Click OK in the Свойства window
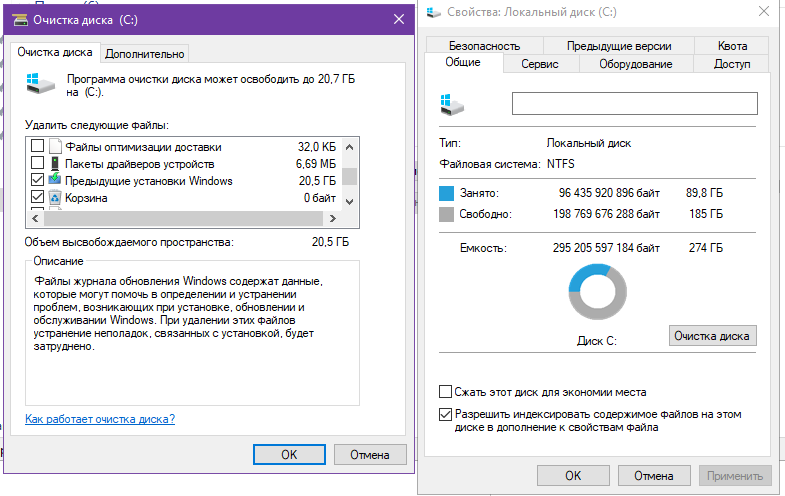This screenshot has width=785, height=496. (573, 475)
